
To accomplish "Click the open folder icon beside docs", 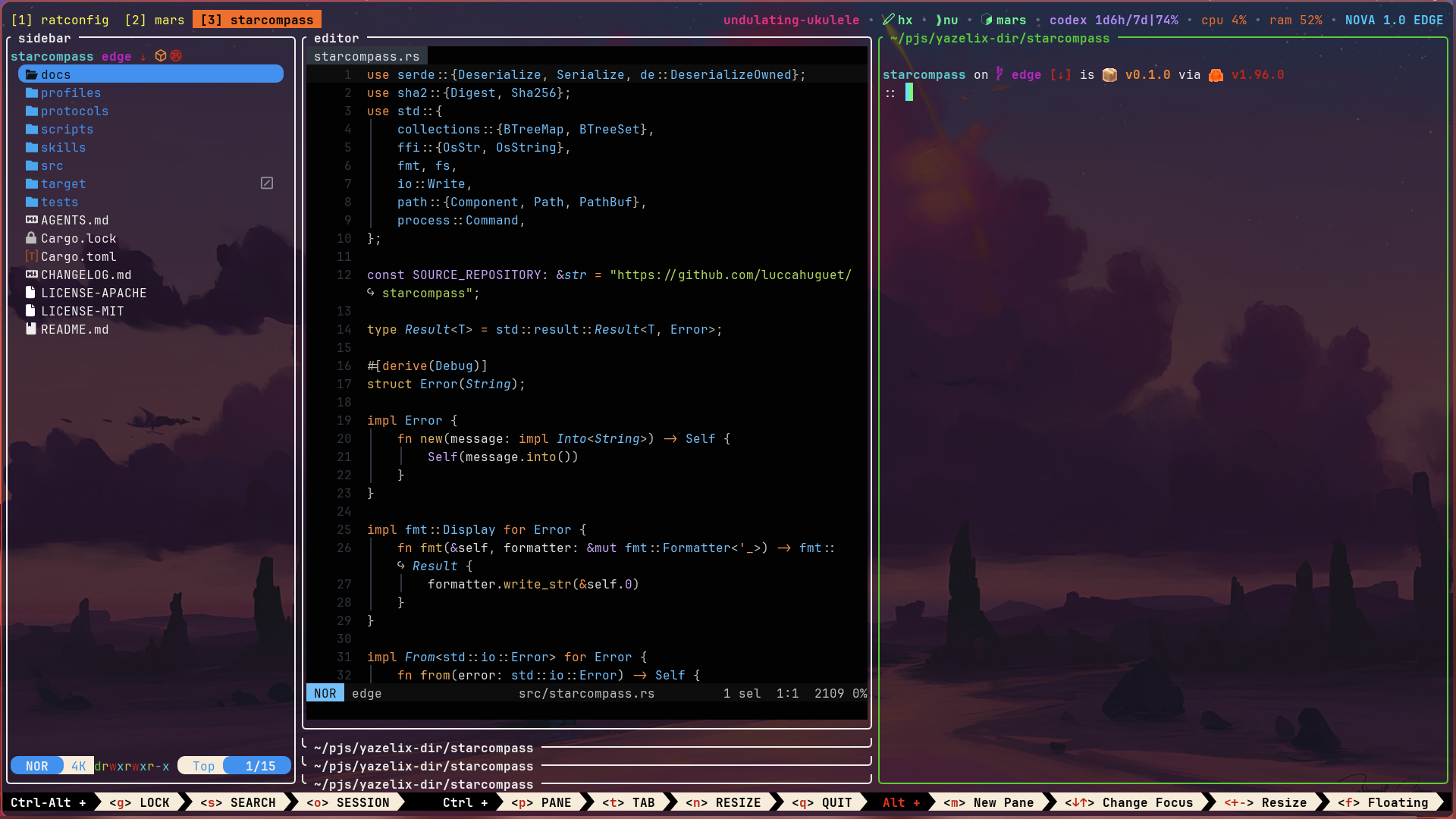I will pyautogui.click(x=31, y=74).
